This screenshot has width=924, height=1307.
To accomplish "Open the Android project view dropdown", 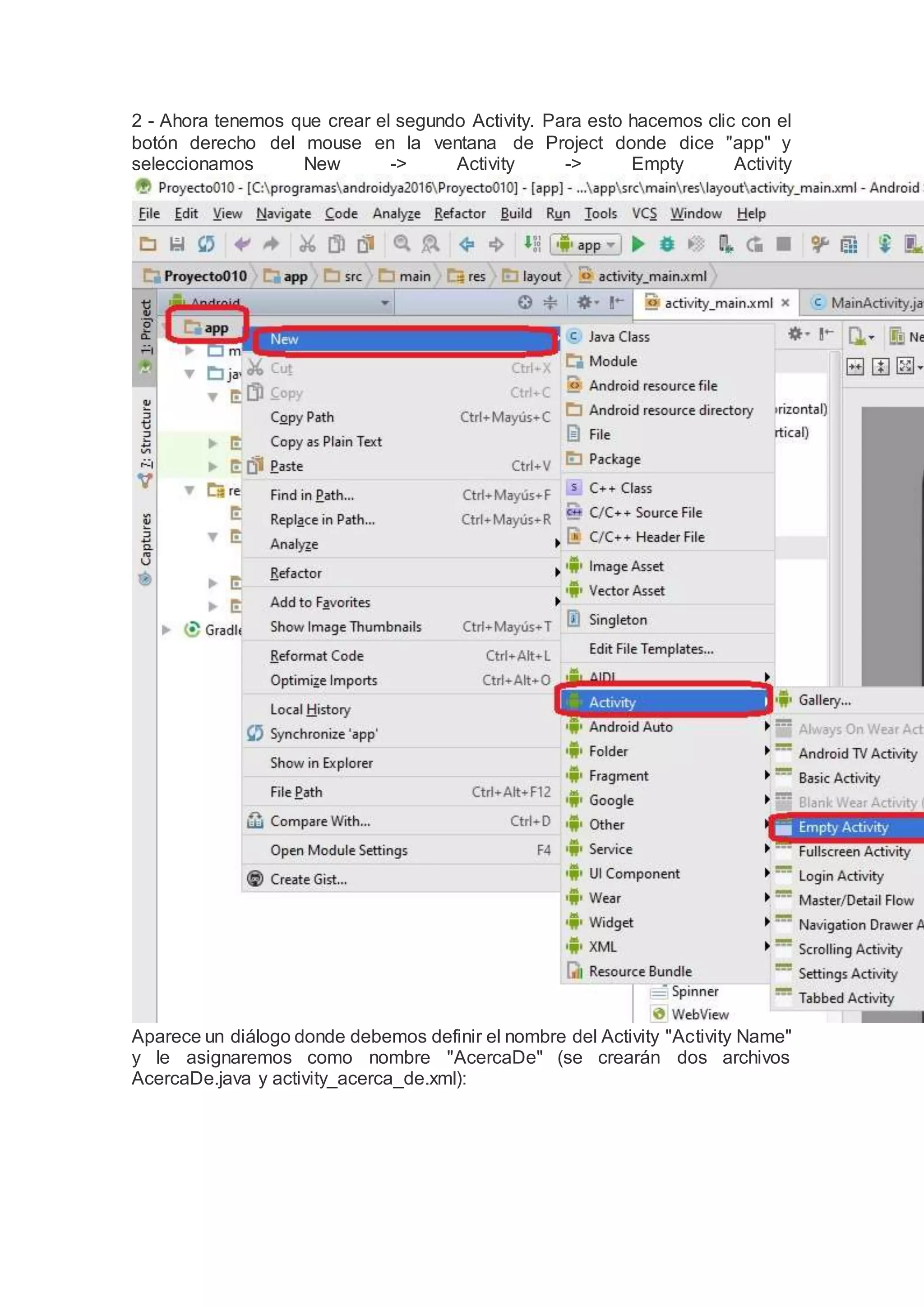I will pos(385,302).
